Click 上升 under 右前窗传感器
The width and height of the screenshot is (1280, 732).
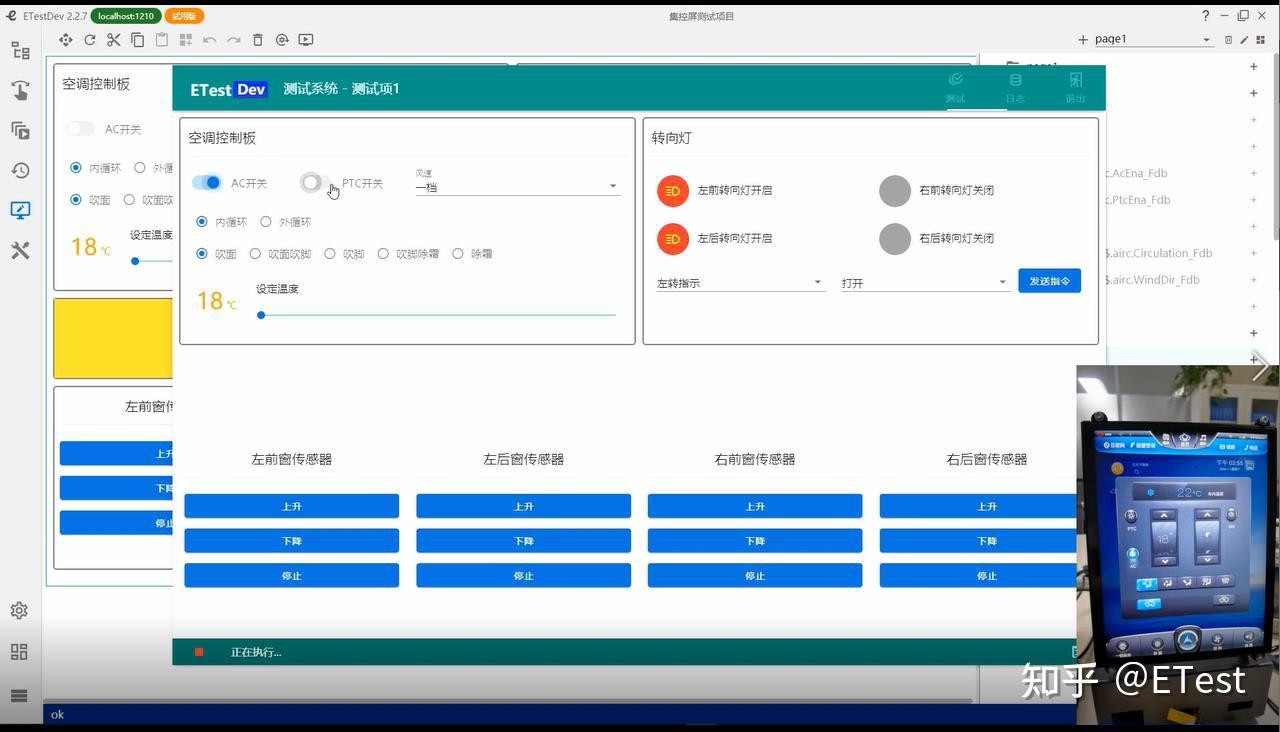click(x=754, y=506)
